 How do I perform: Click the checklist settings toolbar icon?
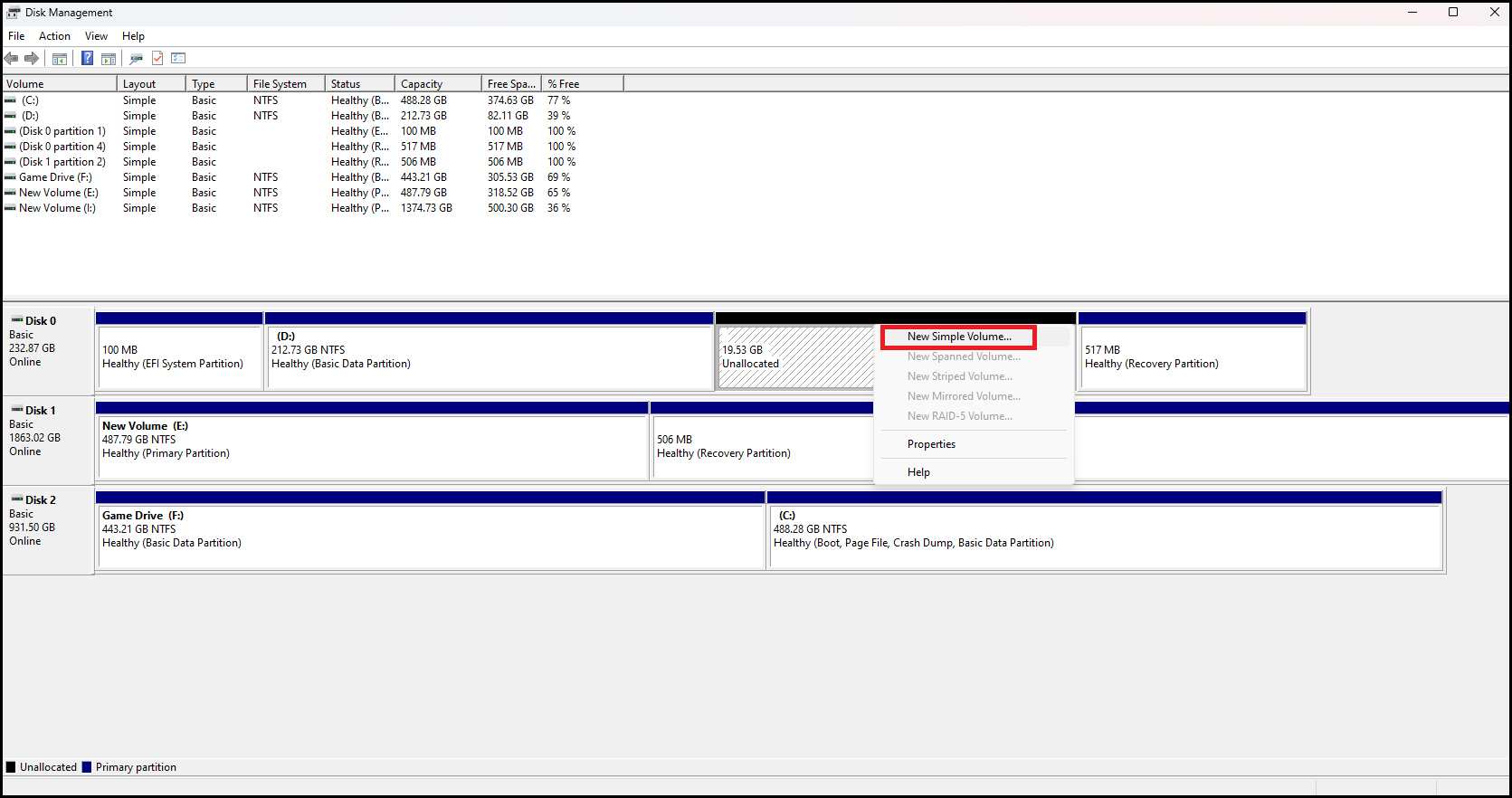click(x=178, y=59)
